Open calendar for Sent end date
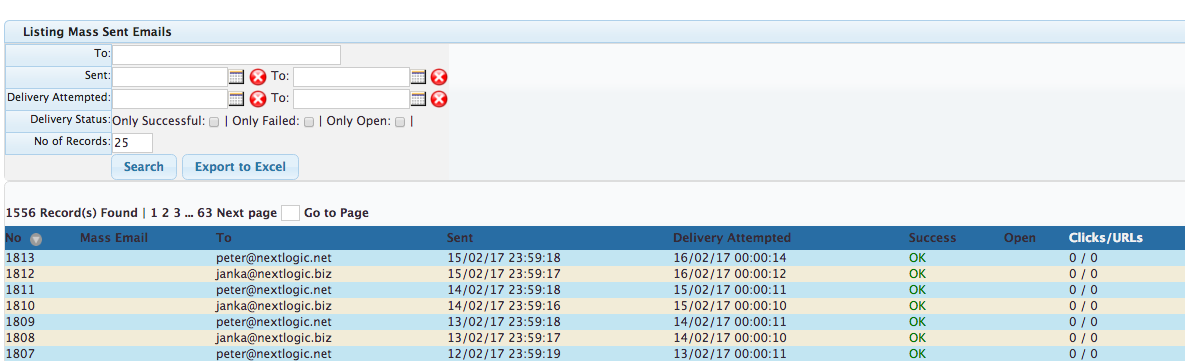 click(419, 76)
